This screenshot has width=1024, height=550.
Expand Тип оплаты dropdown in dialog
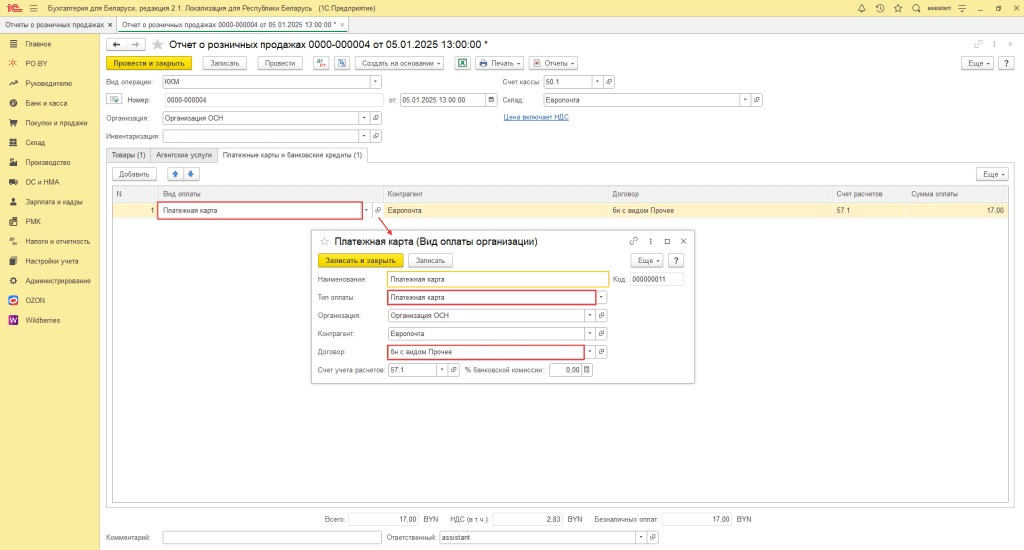pos(601,297)
